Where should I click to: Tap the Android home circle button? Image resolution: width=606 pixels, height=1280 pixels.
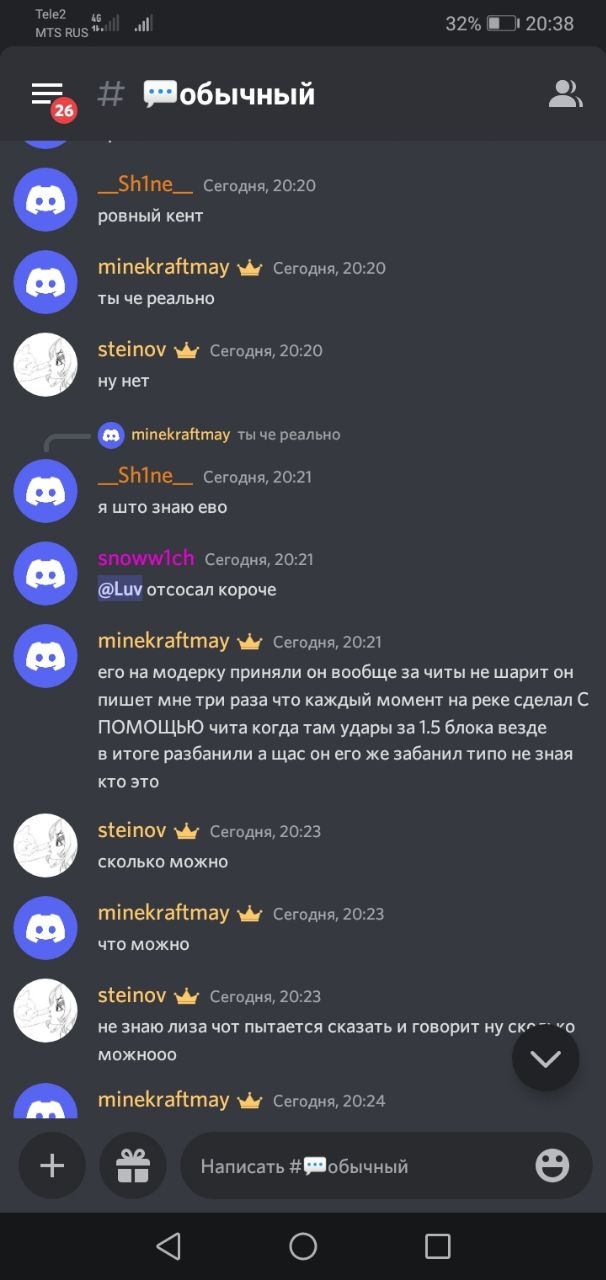pos(303,1246)
